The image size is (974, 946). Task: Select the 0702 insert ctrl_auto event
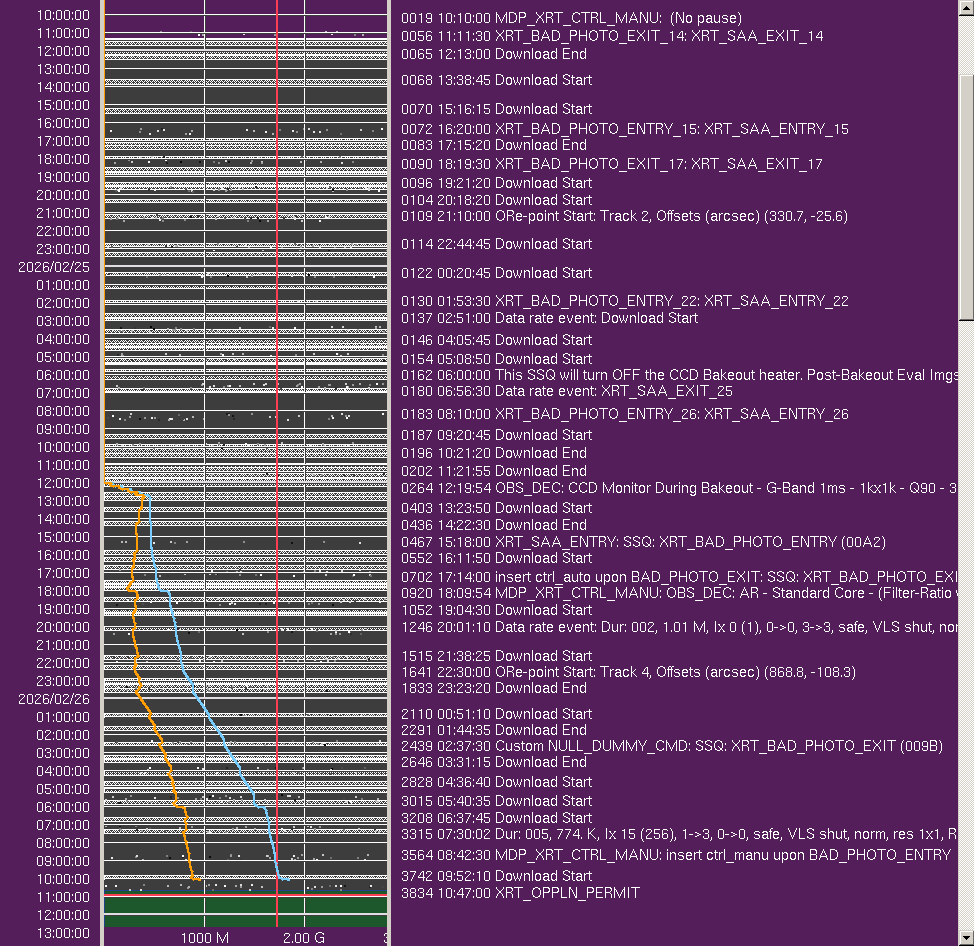[680, 577]
